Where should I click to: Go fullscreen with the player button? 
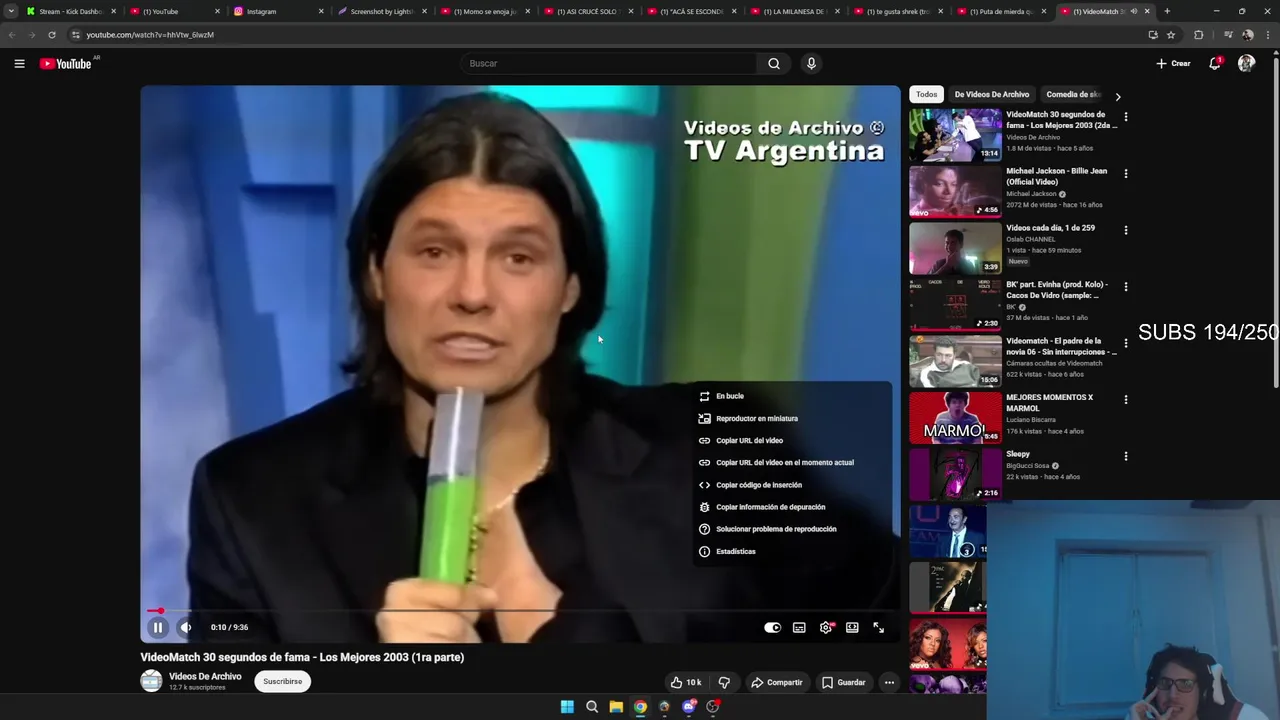[x=878, y=627]
